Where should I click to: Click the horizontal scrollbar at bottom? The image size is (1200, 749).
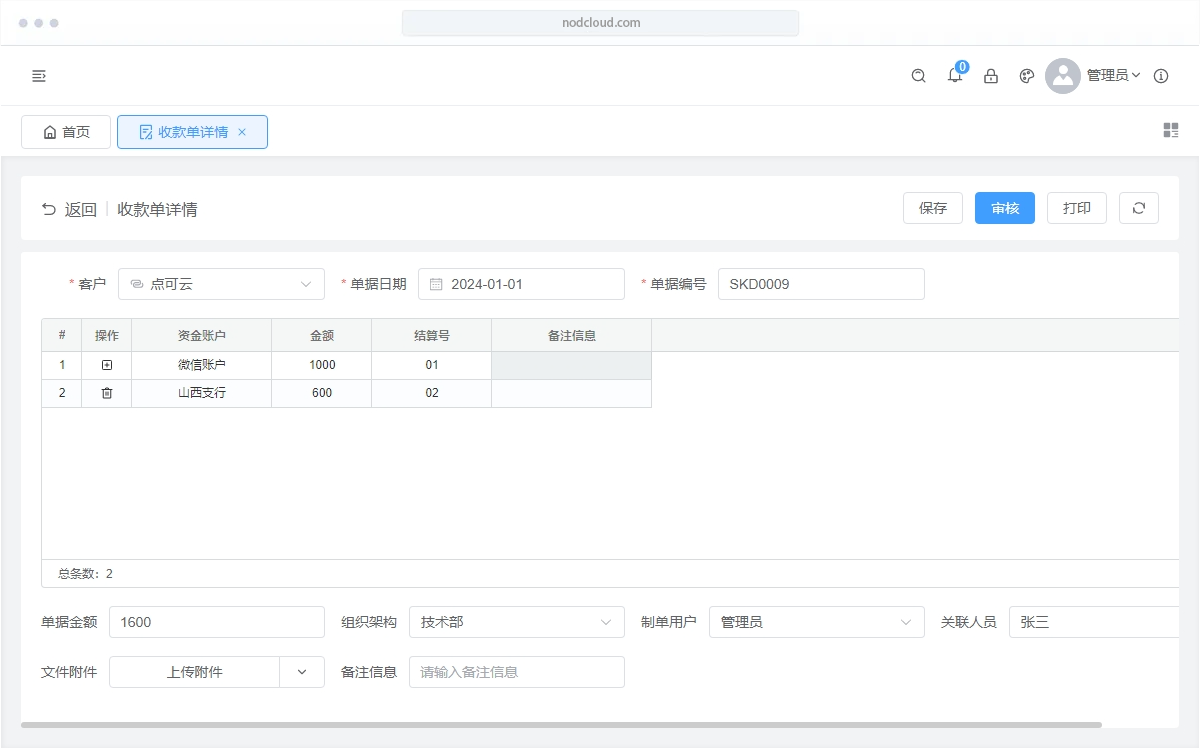click(560, 725)
